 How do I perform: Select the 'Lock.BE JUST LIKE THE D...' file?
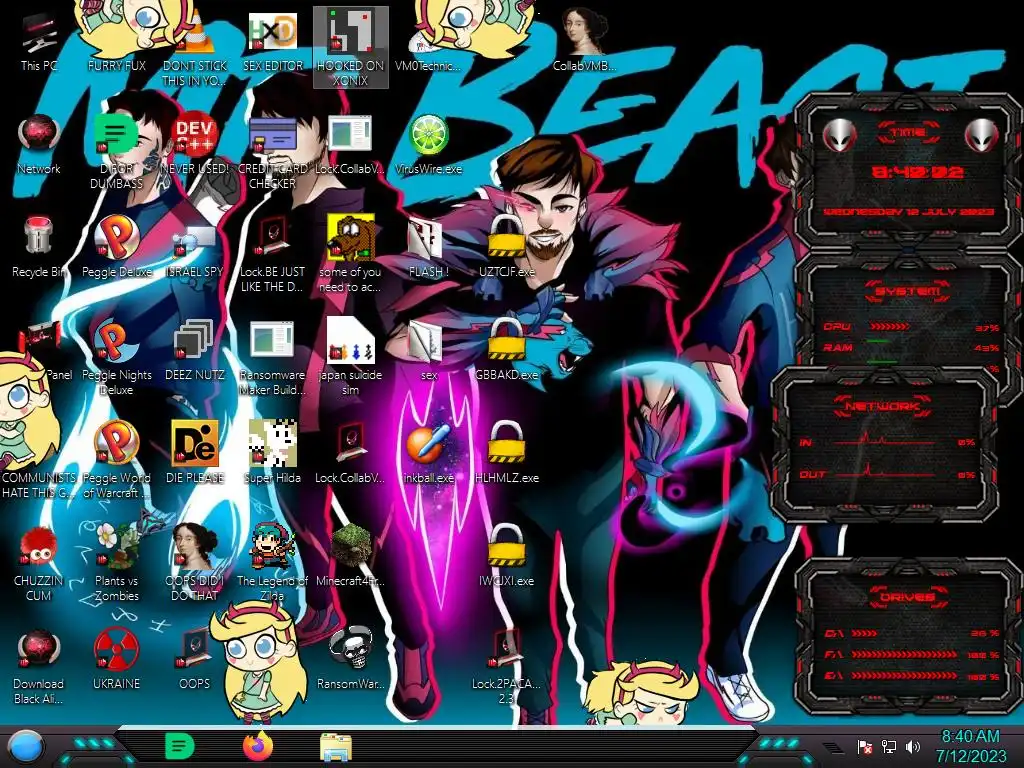272,255
